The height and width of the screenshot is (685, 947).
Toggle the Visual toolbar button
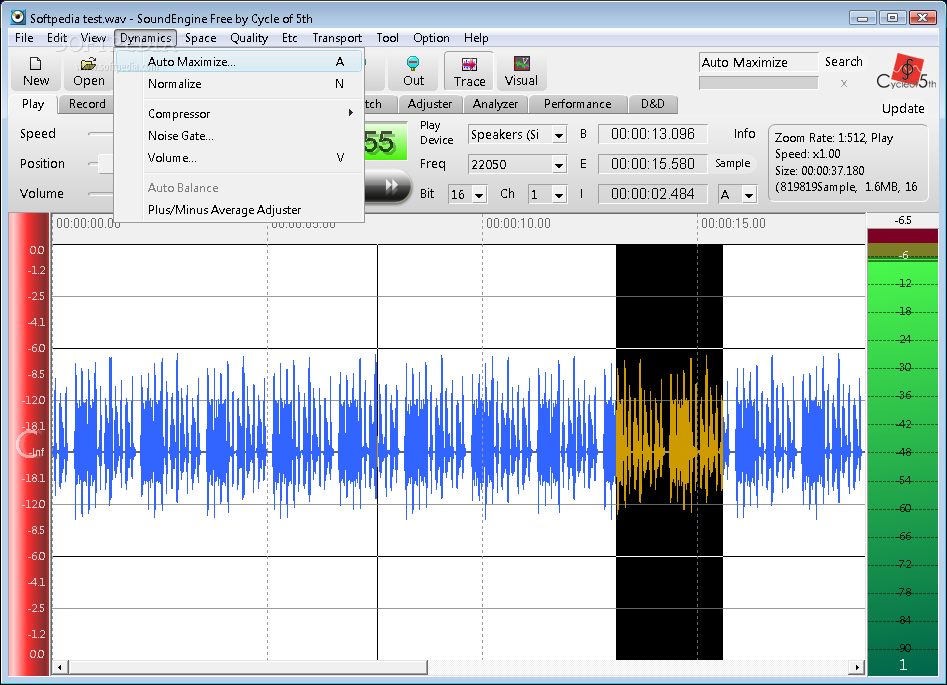point(521,71)
